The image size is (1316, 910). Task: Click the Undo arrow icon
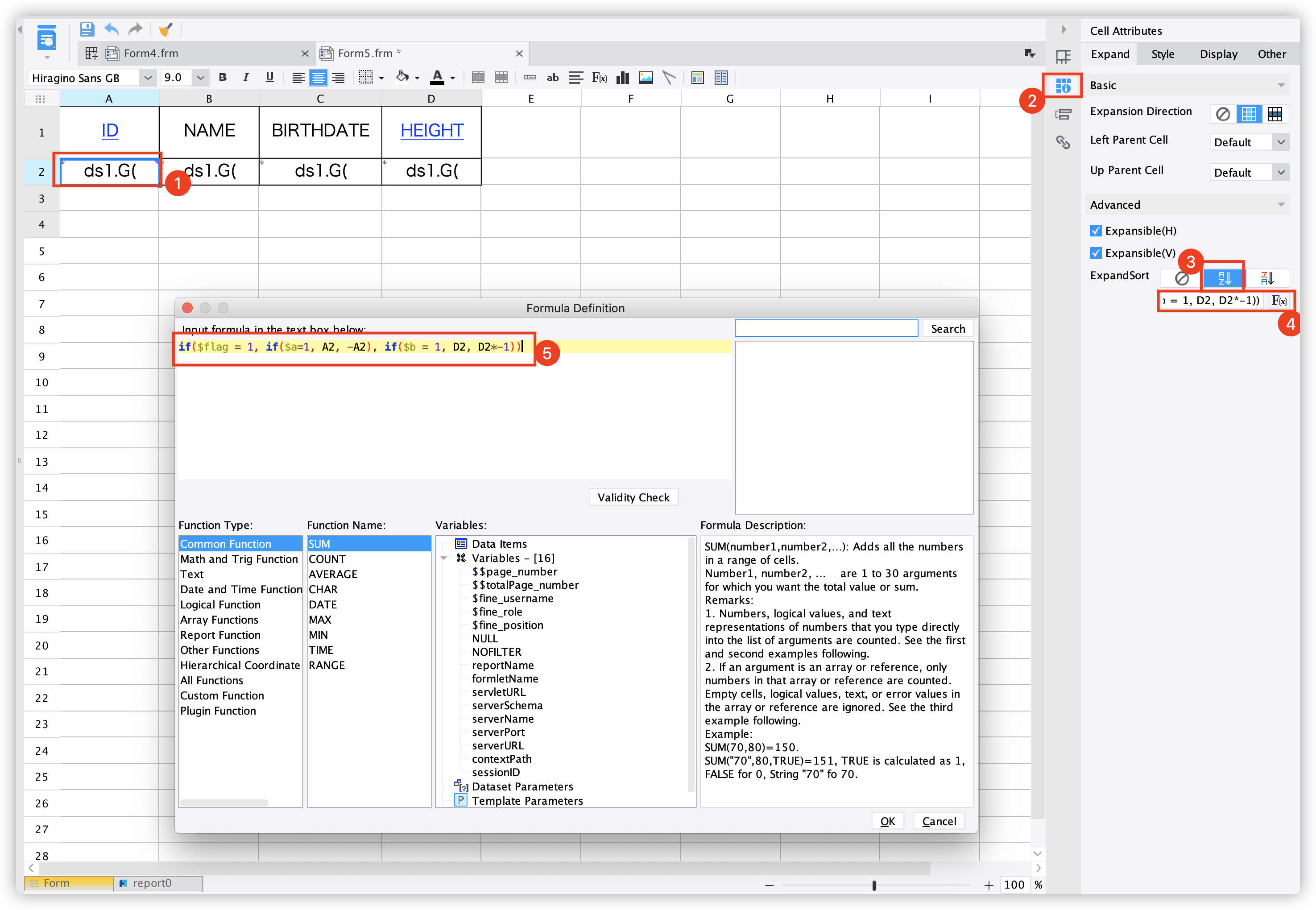112,29
